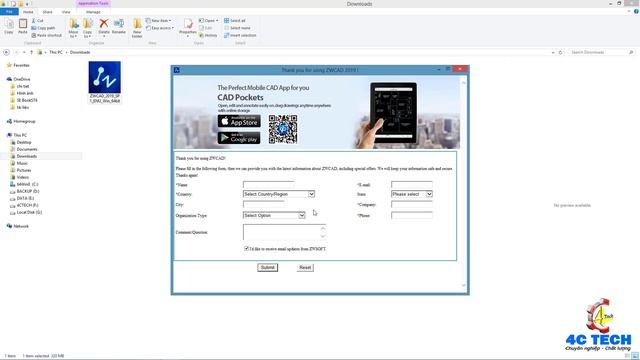This screenshot has width=640, height=360.
Task: Click the search magnifier icon in Explorer
Action: click(x=631, y=52)
